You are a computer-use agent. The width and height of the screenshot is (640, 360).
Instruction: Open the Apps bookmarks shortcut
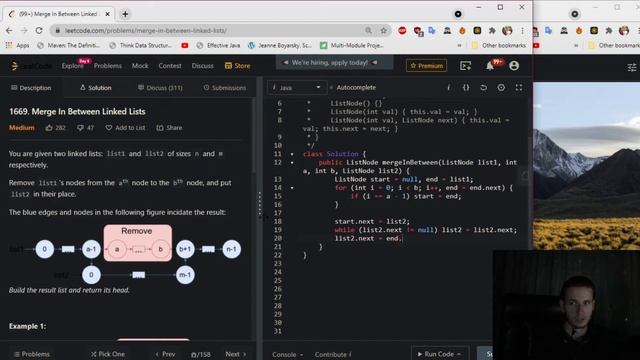[17, 45]
